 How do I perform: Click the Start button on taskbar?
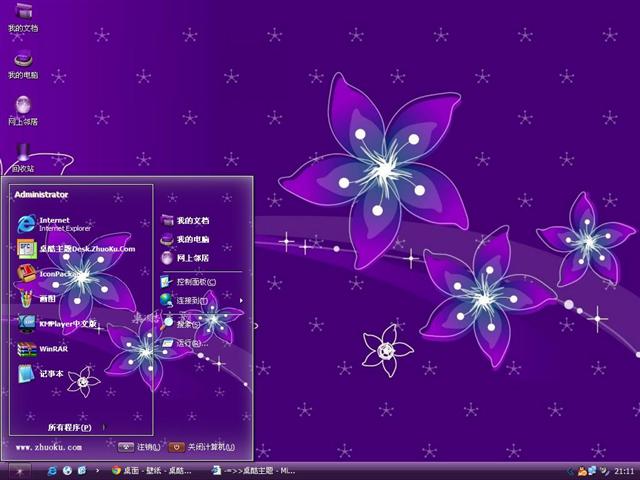[18, 471]
